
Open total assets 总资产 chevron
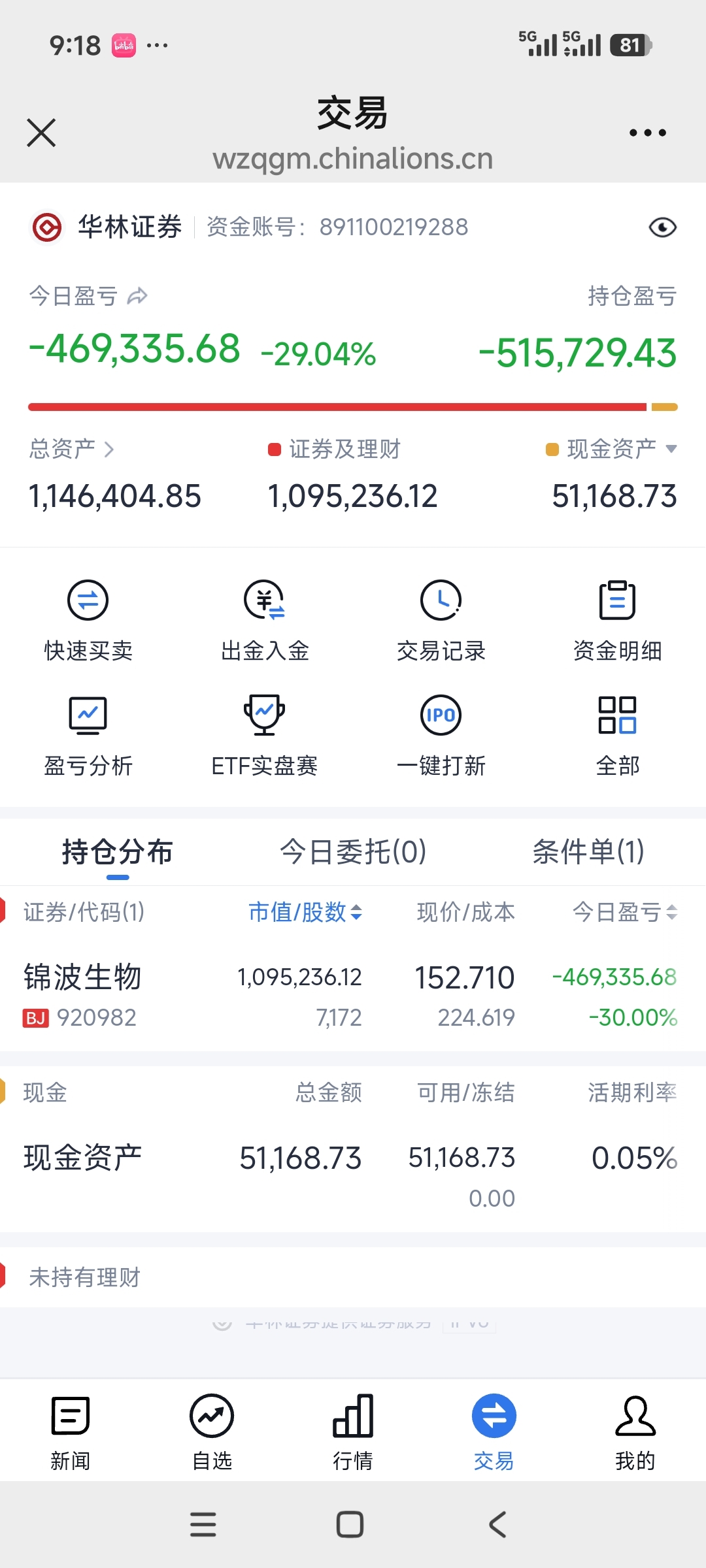[x=109, y=449]
